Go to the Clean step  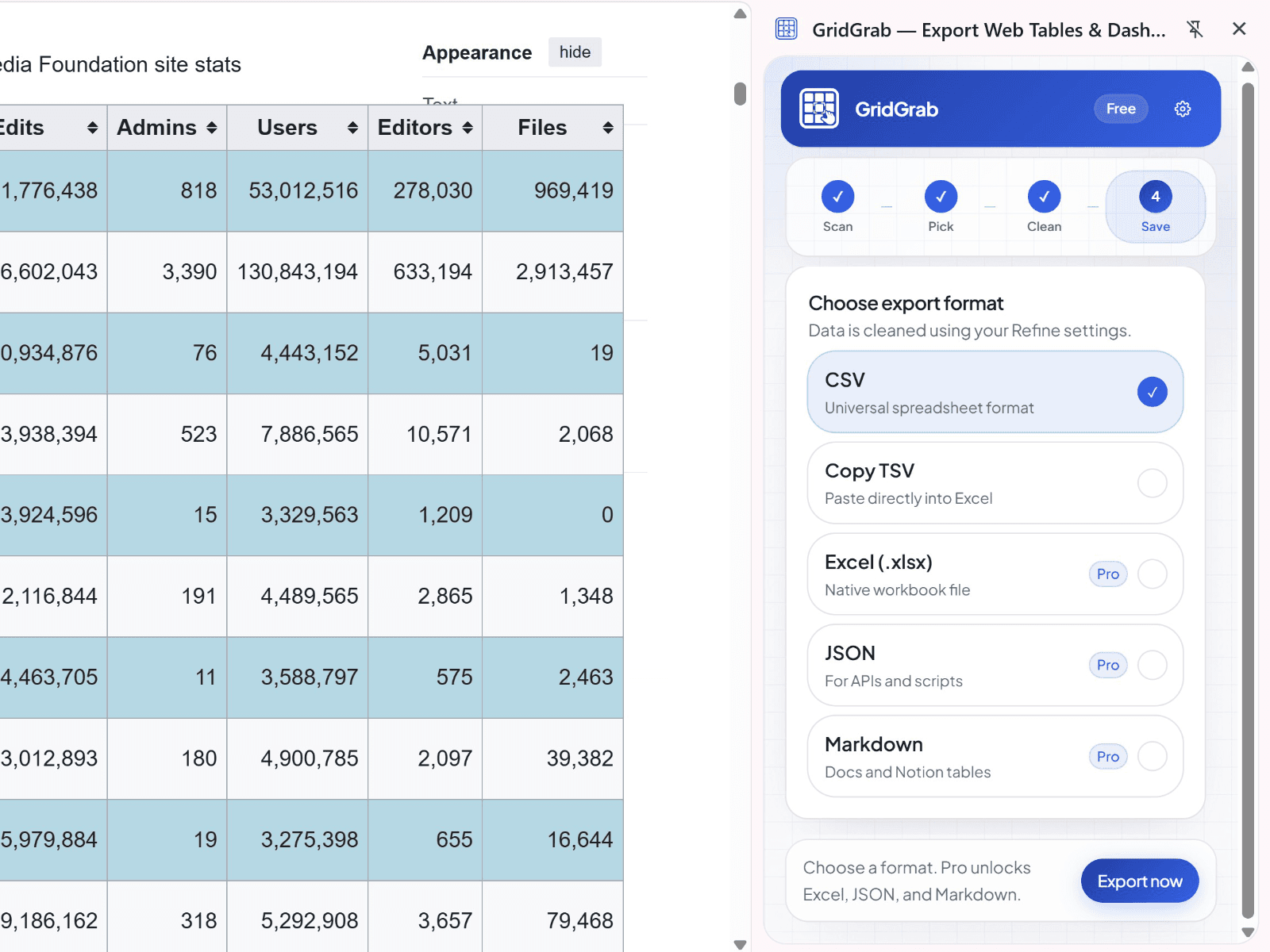point(1044,206)
